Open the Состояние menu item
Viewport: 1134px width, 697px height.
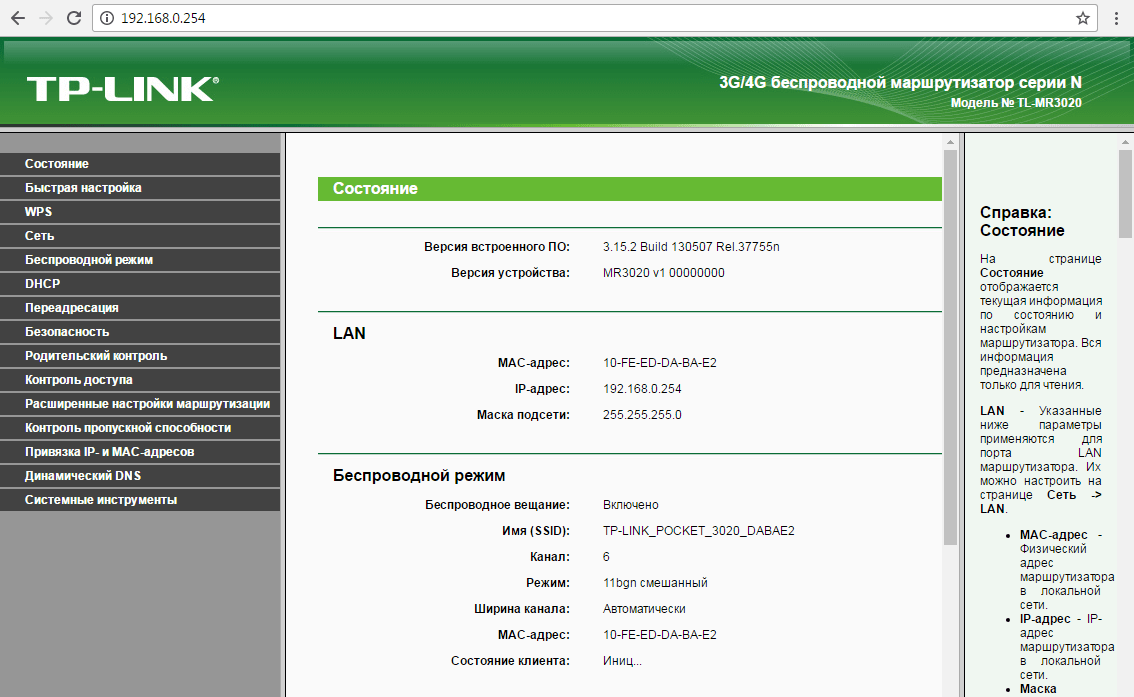point(57,164)
